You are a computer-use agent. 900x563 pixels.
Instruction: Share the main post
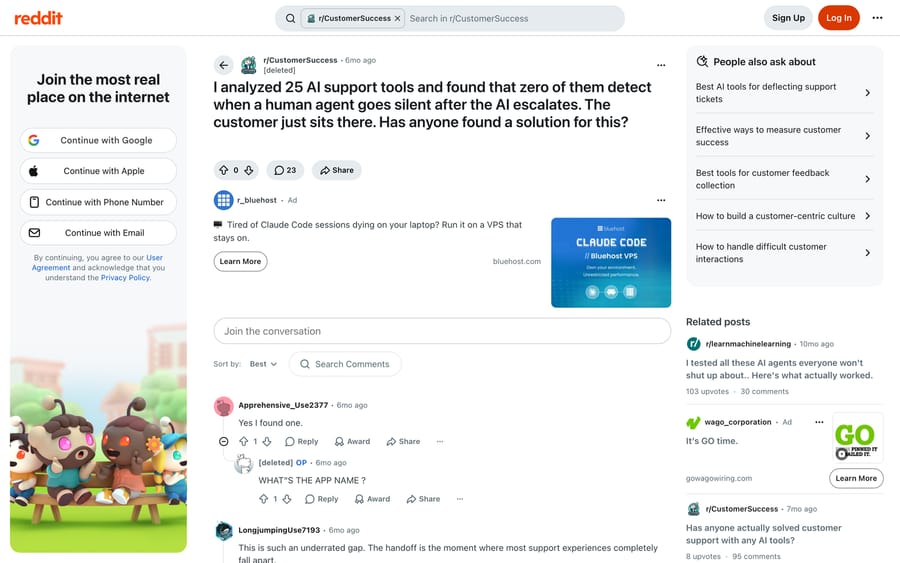(337, 170)
